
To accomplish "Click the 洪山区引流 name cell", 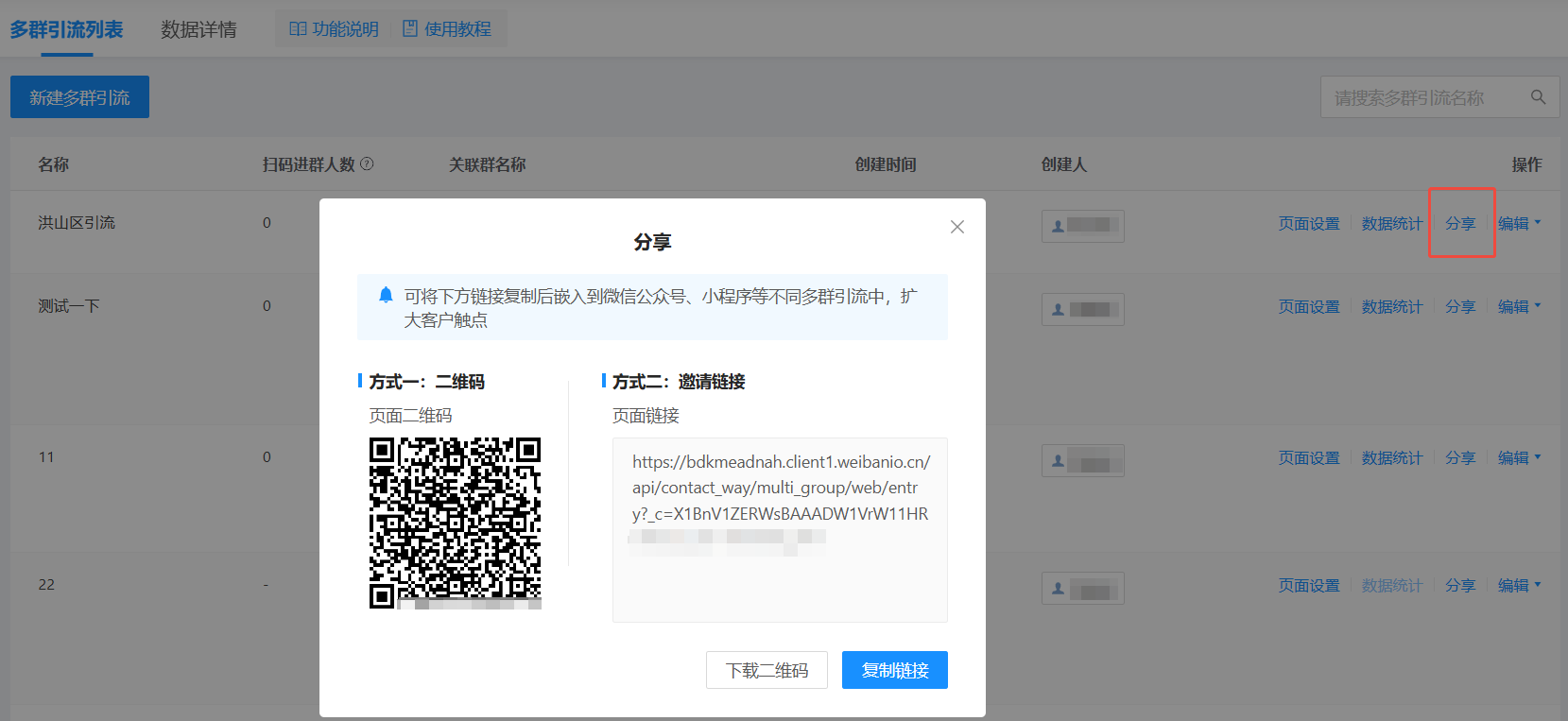I will (x=77, y=222).
